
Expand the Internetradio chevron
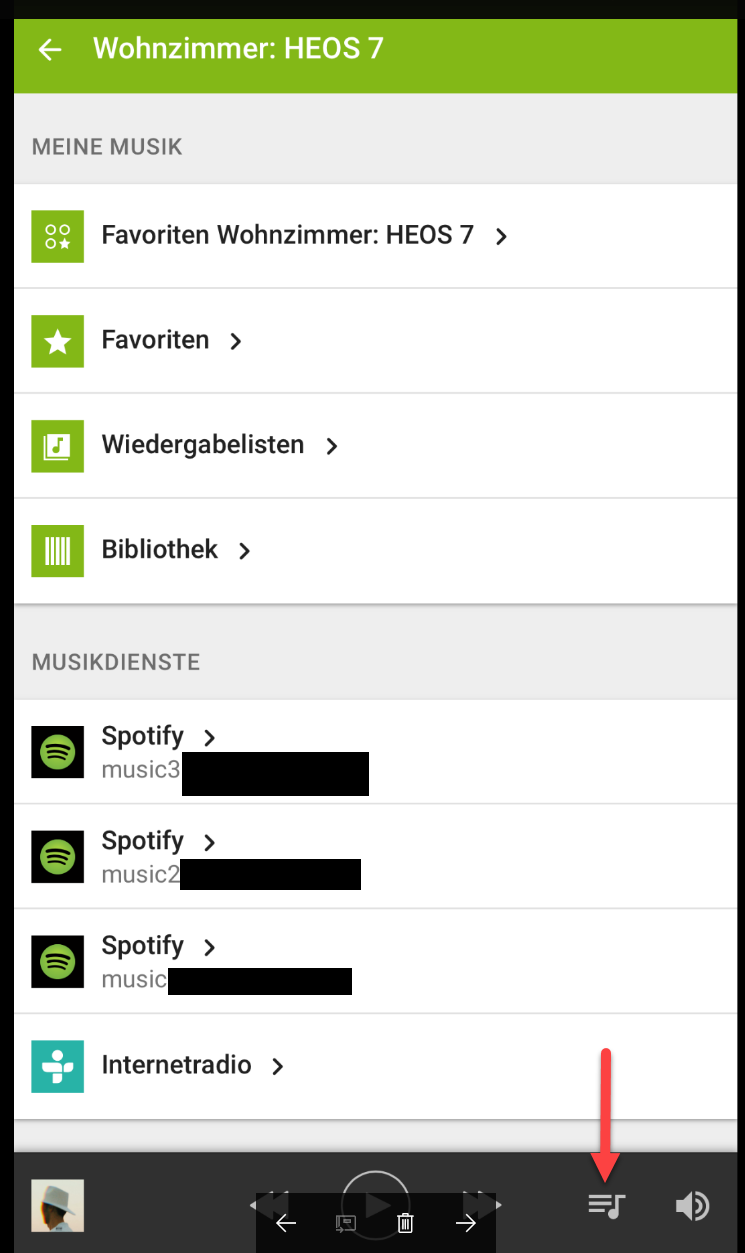pos(278,1067)
